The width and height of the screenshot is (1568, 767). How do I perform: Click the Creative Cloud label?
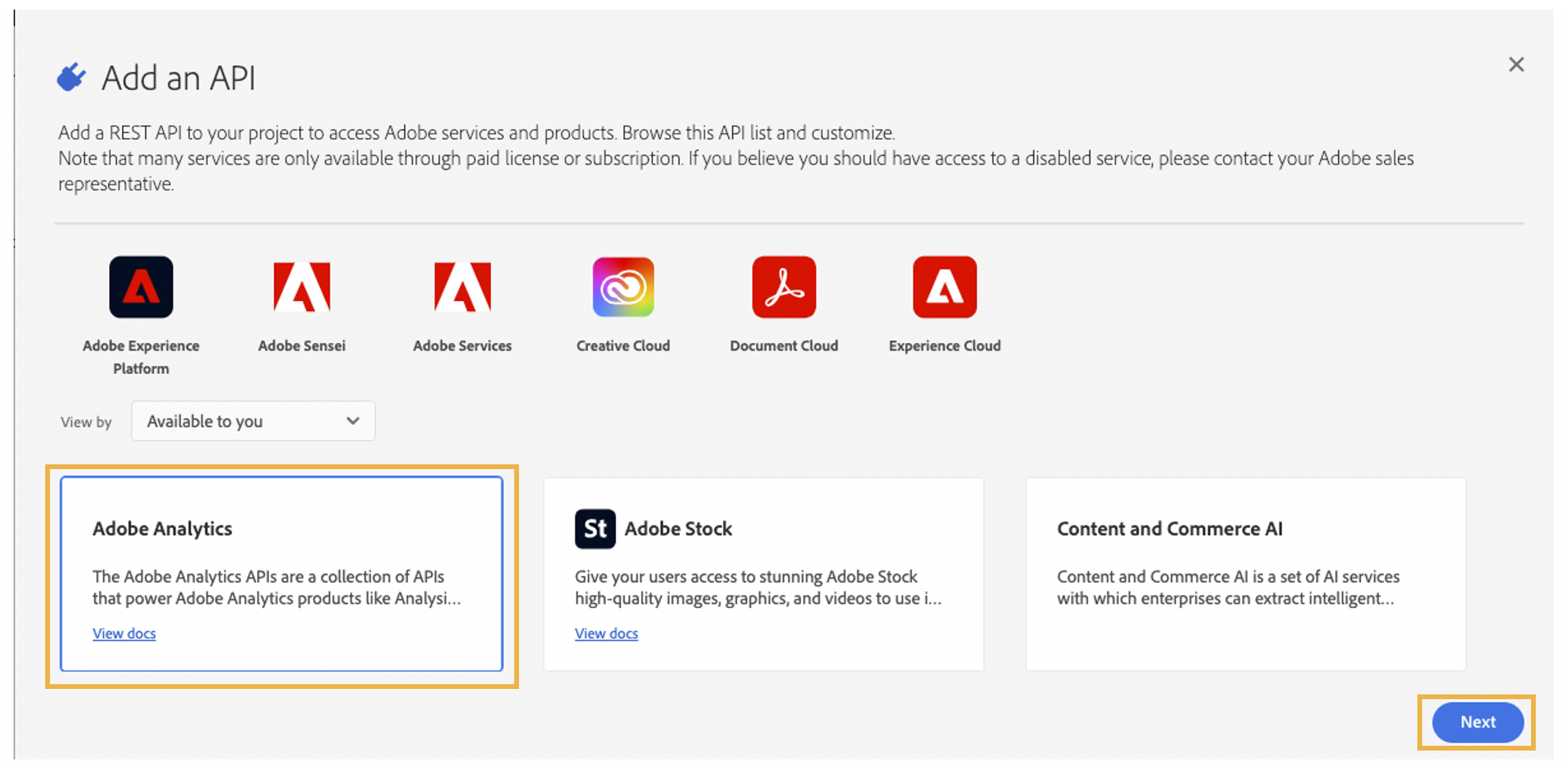(x=623, y=346)
